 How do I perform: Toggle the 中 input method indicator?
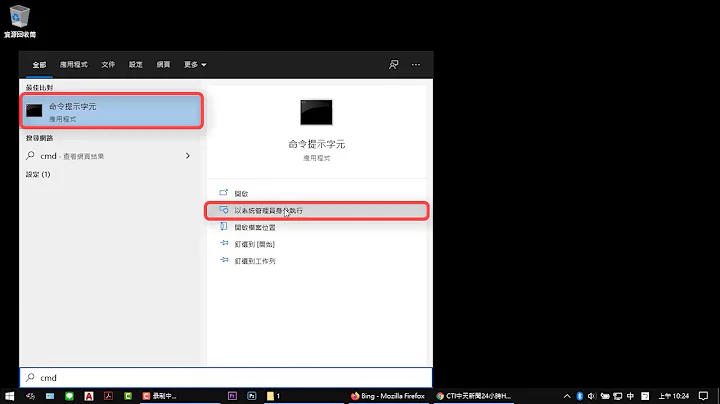(x=630, y=396)
